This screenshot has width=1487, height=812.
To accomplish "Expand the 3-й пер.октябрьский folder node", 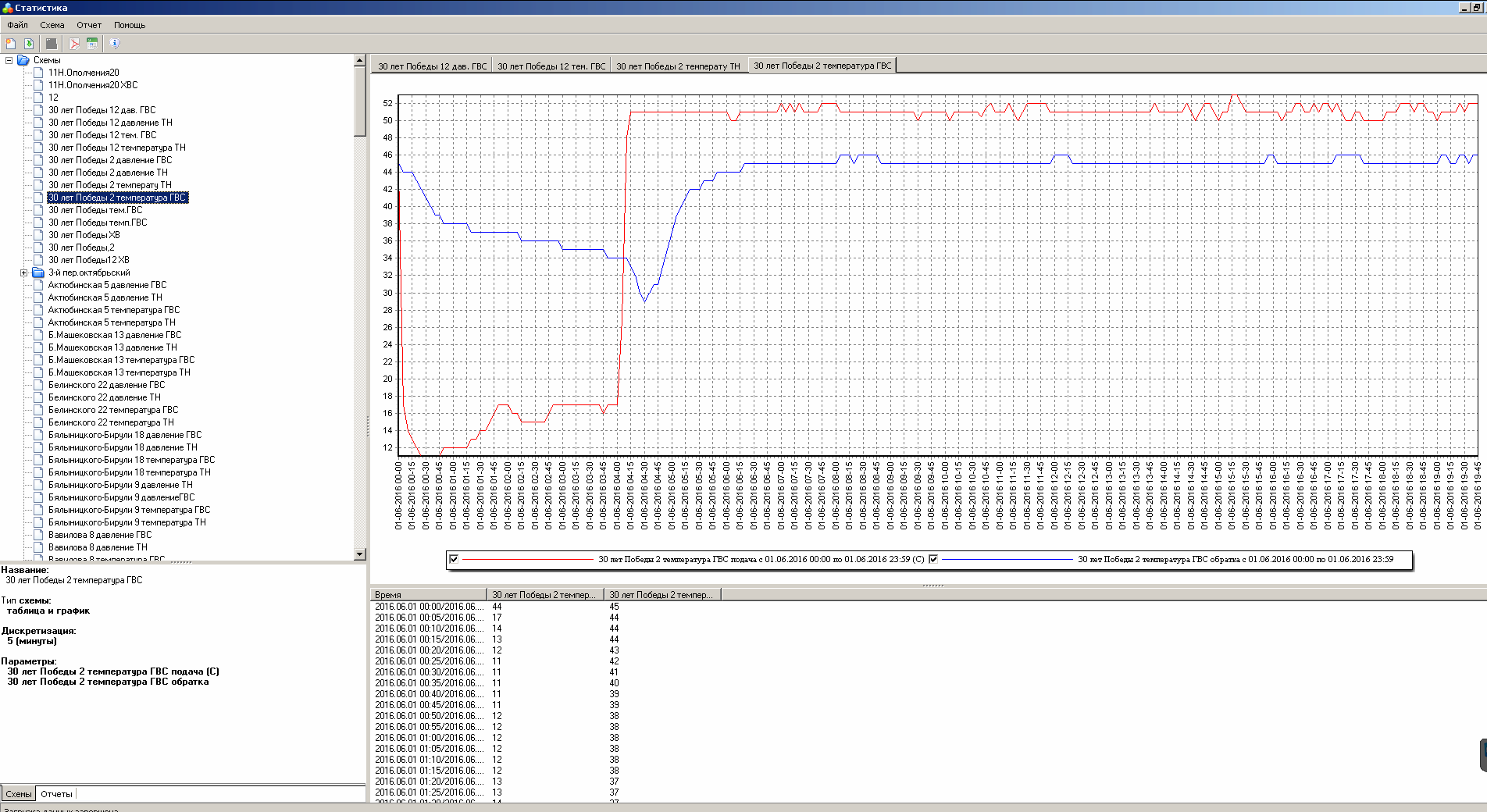I will click(x=23, y=272).
